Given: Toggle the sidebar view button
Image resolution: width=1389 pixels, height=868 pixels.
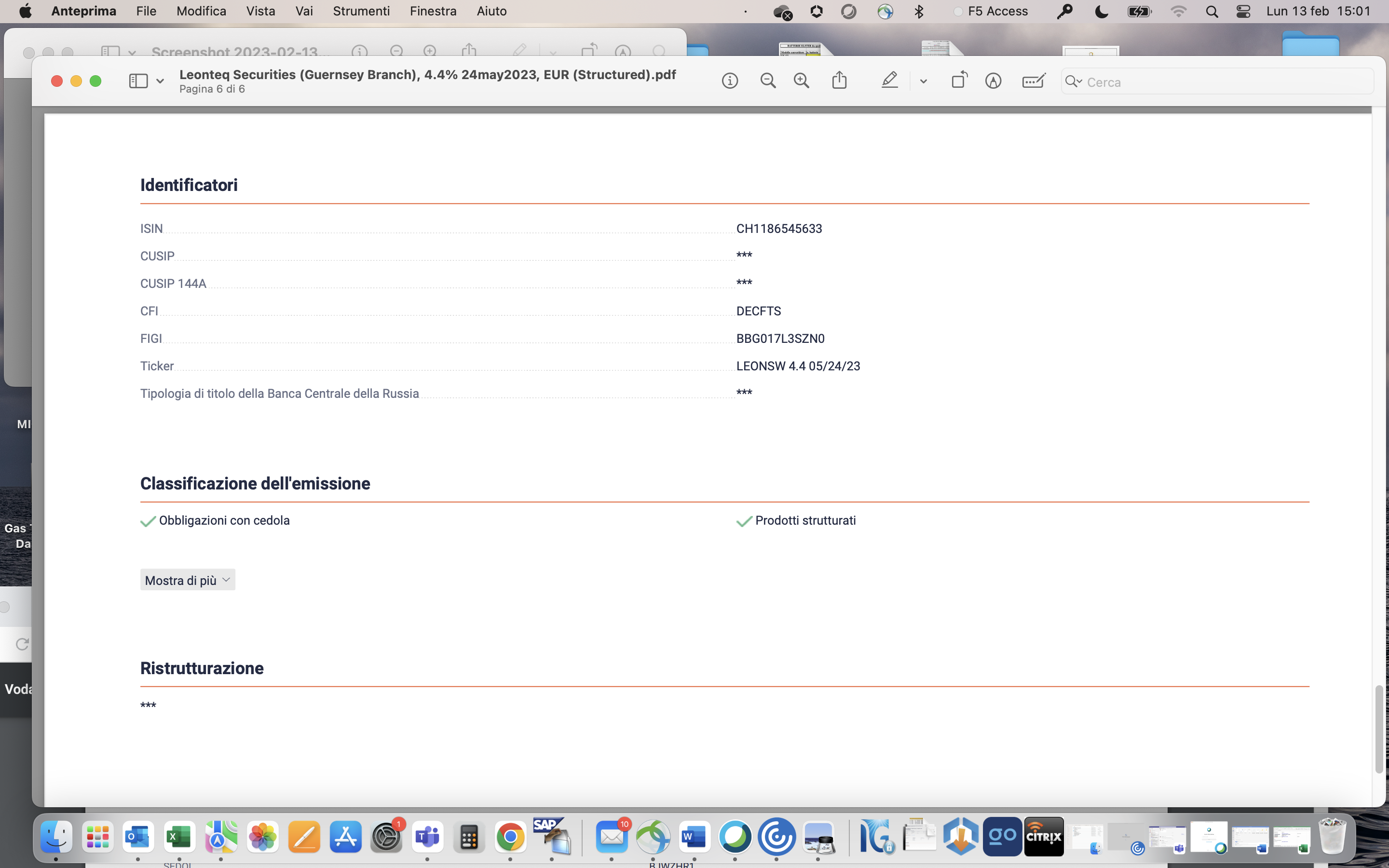Looking at the screenshot, I should point(138,81).
